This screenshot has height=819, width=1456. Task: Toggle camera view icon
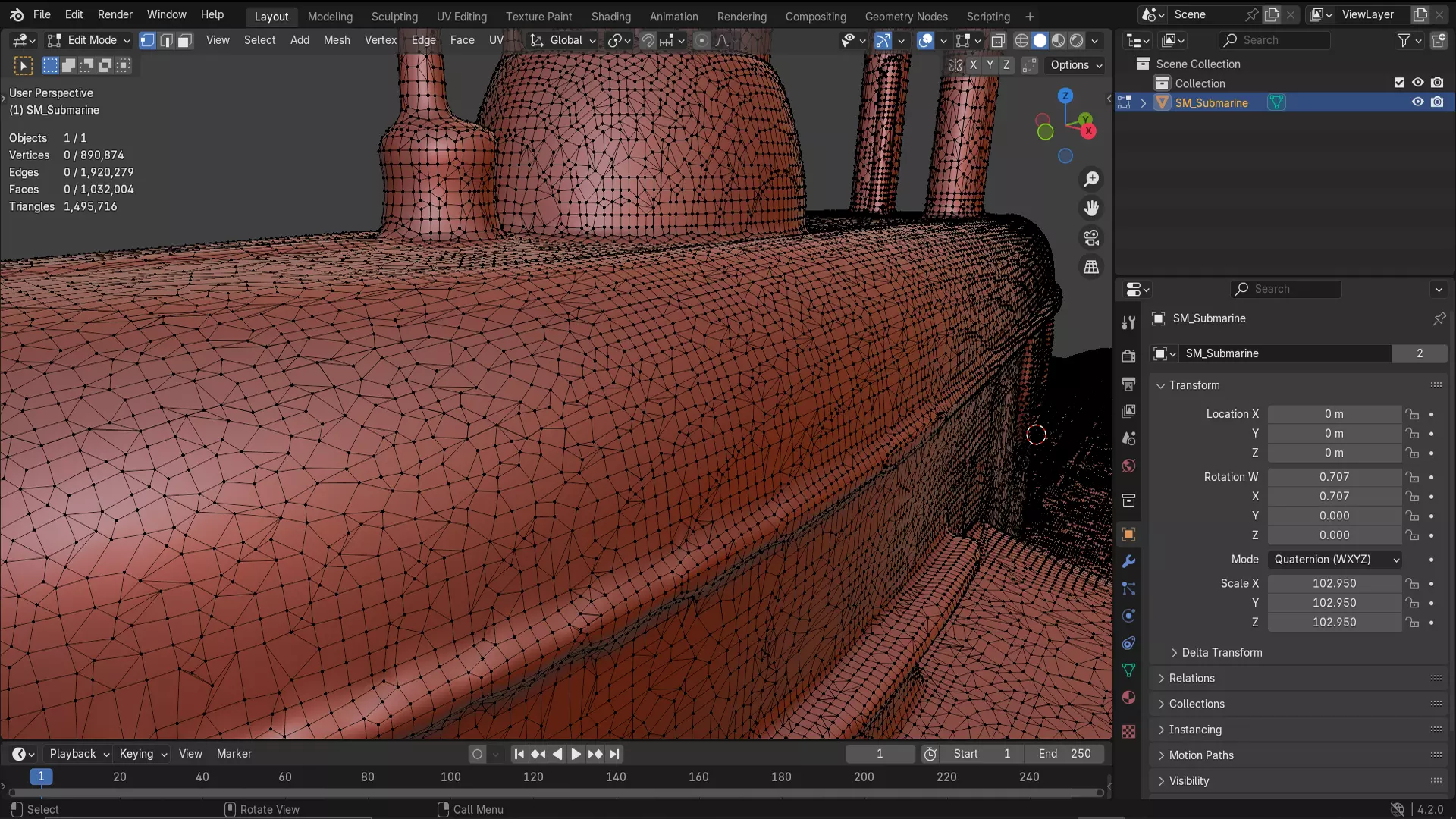tap(1091, 238)
